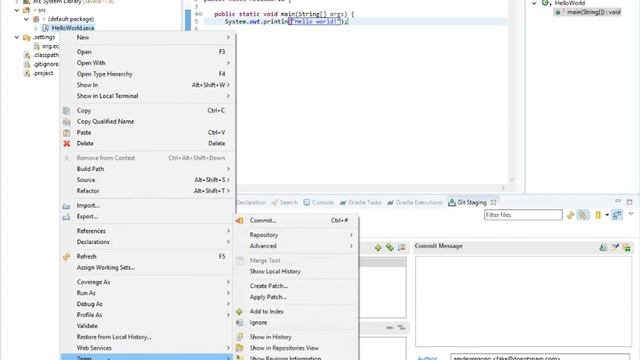Collapse the src folder

click(17, 10)
